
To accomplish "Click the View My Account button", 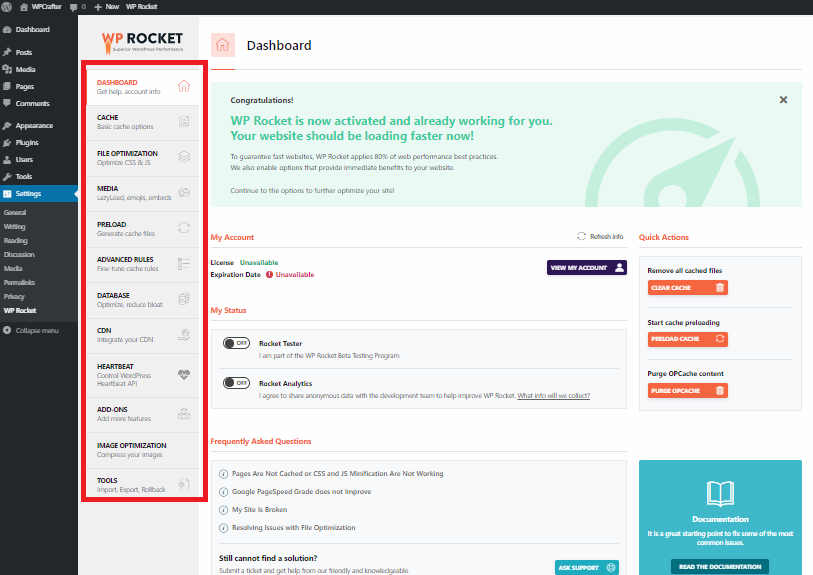I will pyautogui.click(x=586, y=268).
